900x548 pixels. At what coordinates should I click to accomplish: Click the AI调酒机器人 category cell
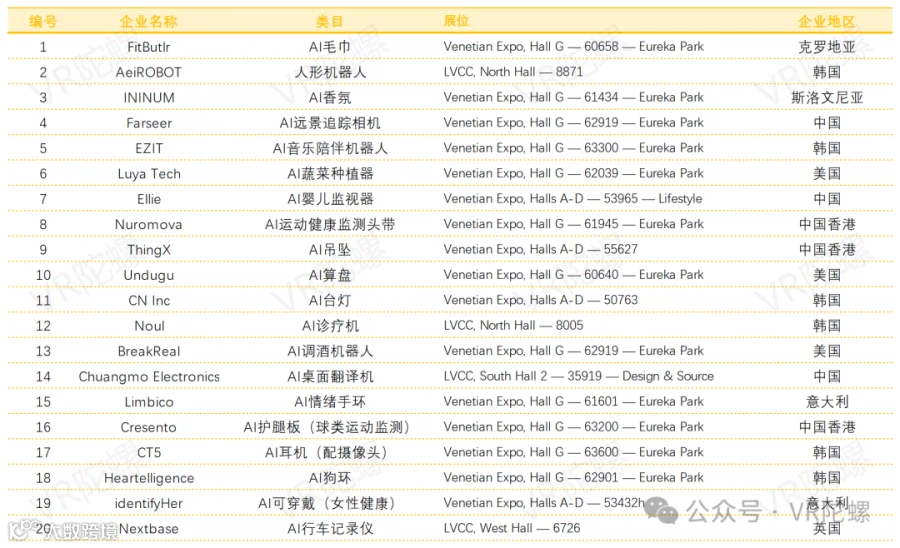pos(330,351)
